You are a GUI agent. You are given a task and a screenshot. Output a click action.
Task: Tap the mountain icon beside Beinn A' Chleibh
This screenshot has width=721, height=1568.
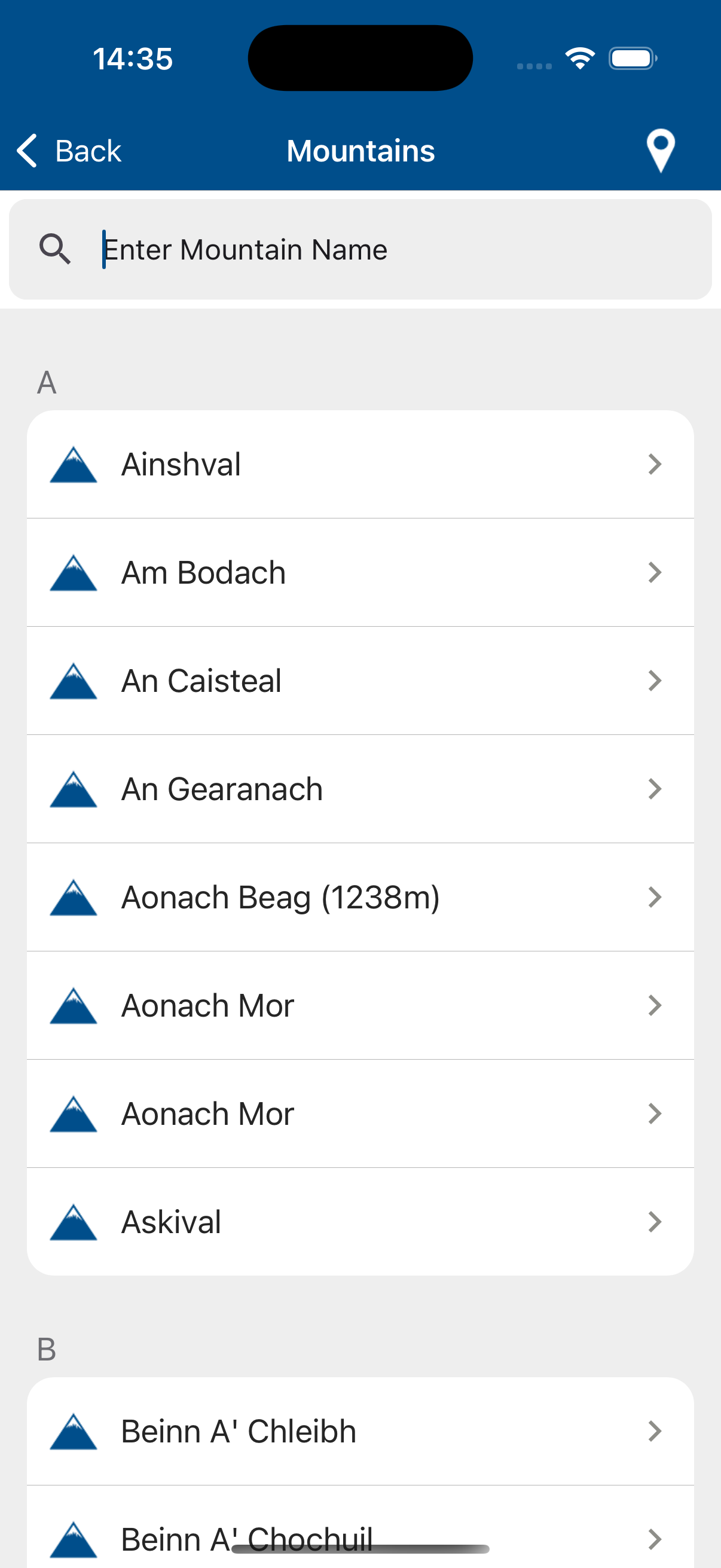tap(73, 1432)
